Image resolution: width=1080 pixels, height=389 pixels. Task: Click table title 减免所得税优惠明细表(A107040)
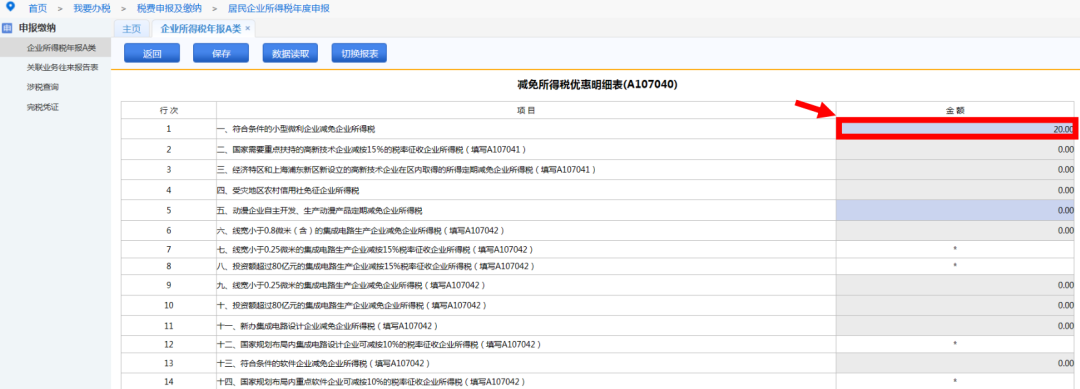597,85
